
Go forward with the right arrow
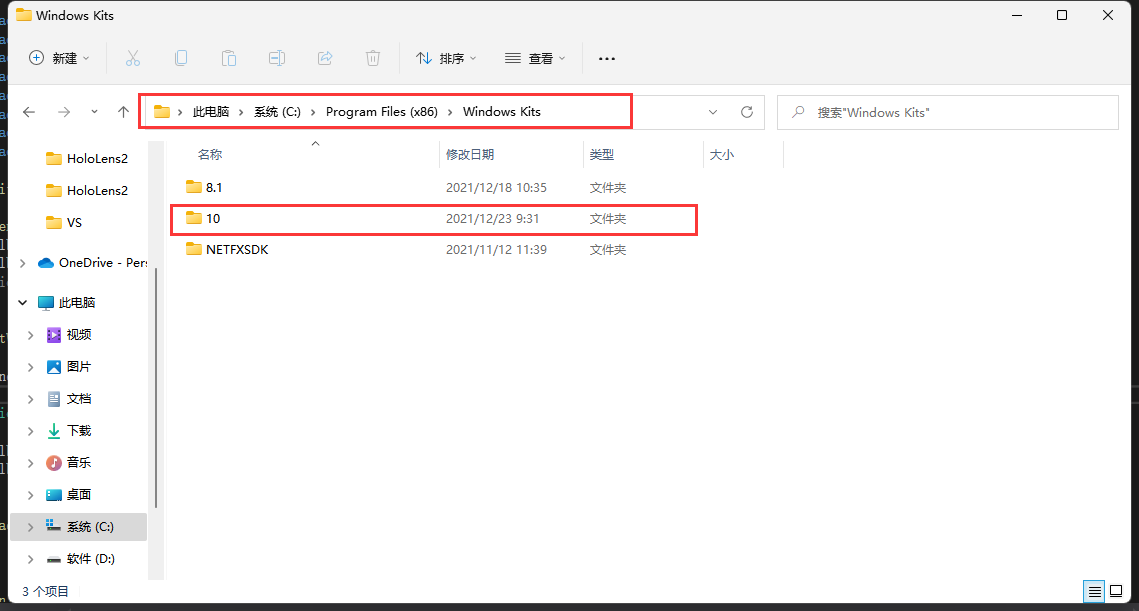64,112
